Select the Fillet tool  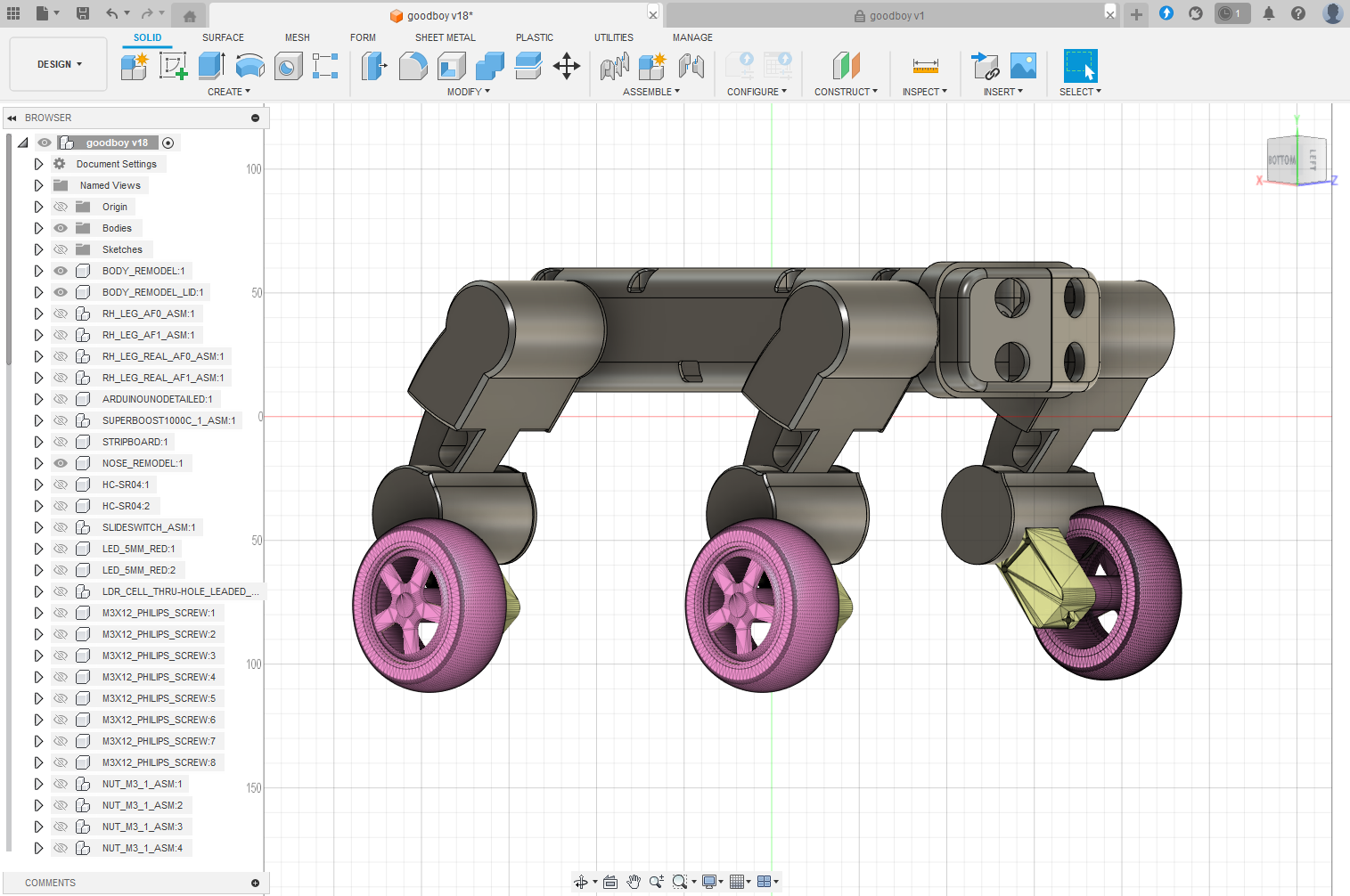pyautogui.click(x=413, y=66)
